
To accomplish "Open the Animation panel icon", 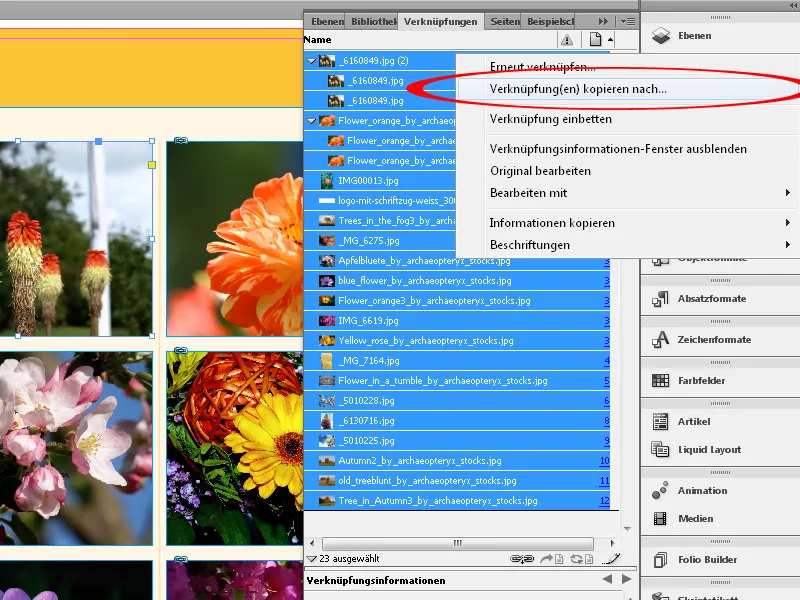I will click(660, 490).
